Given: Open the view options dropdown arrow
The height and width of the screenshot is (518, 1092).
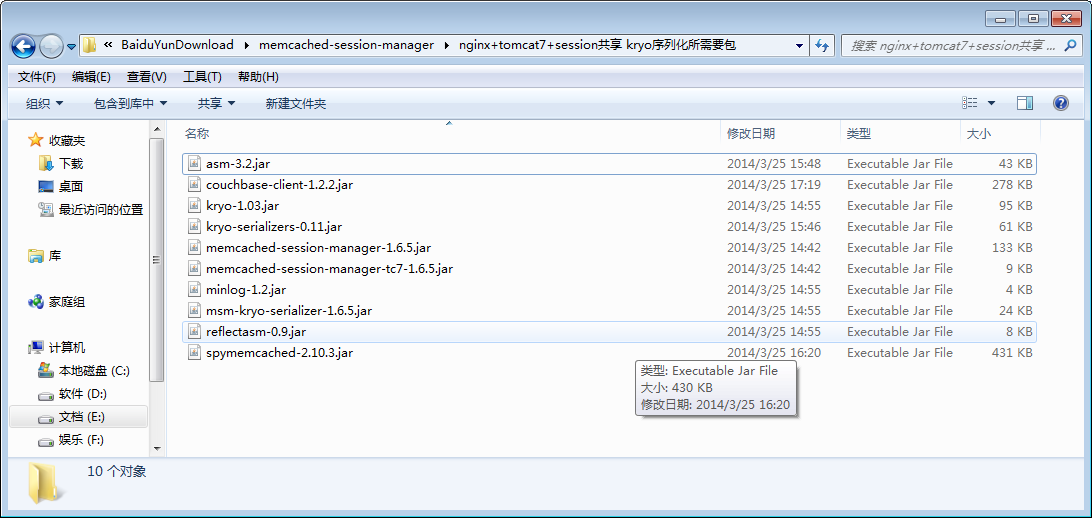Looking at the screenshot, I should pos(991,103).
